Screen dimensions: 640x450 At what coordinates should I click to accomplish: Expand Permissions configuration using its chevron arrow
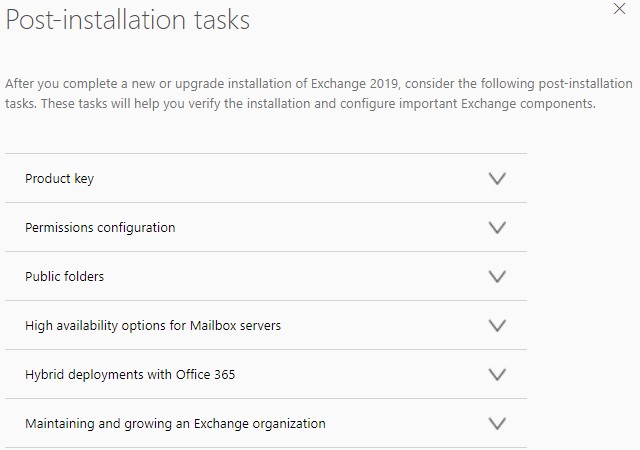click(497, 228)
